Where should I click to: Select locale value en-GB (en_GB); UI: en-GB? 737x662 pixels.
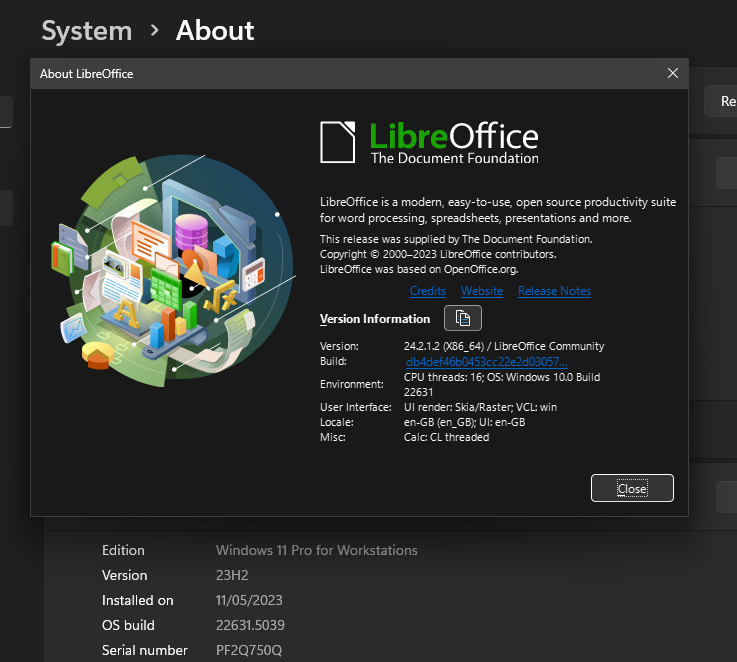pyautogui.click(x=464, y=422)
